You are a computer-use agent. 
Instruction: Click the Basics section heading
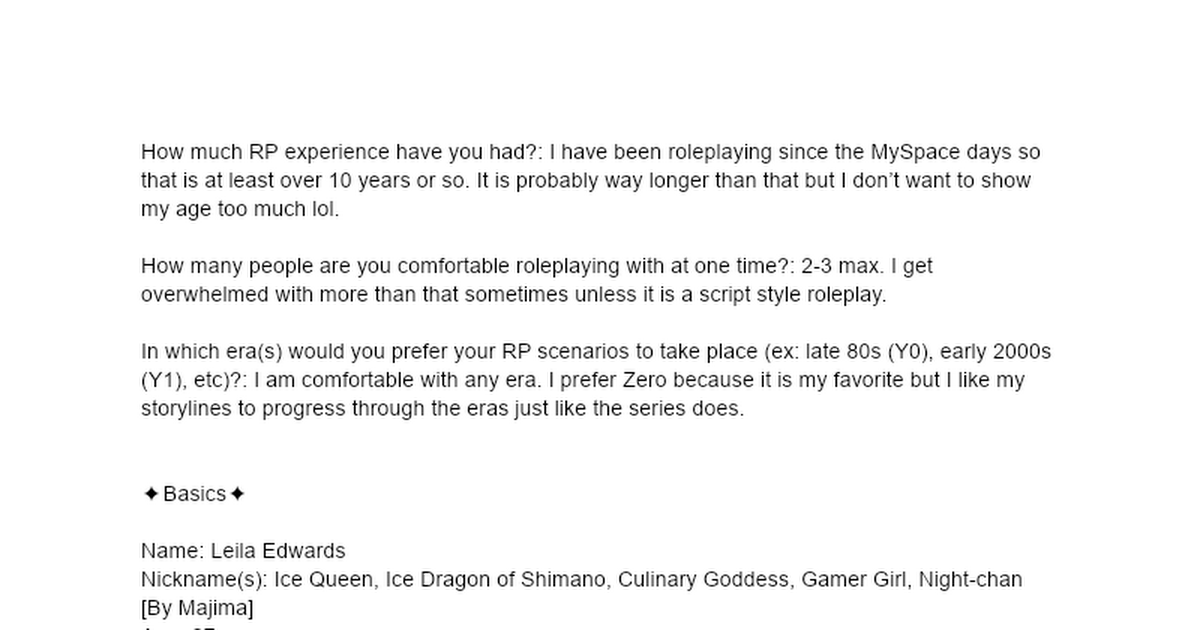pos(194,494)
